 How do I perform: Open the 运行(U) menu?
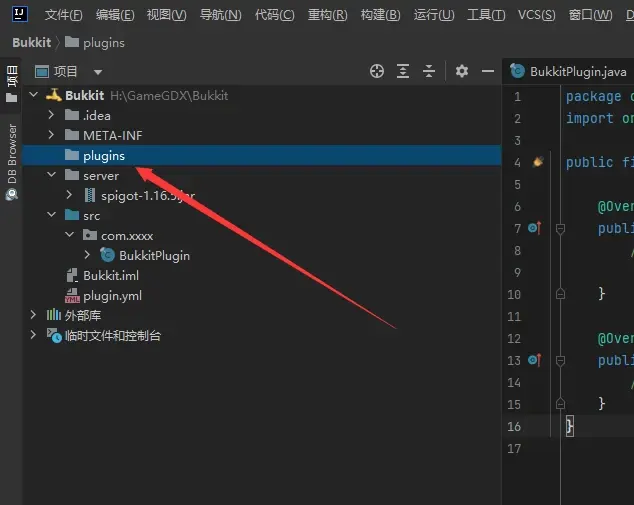pos(434,15)
